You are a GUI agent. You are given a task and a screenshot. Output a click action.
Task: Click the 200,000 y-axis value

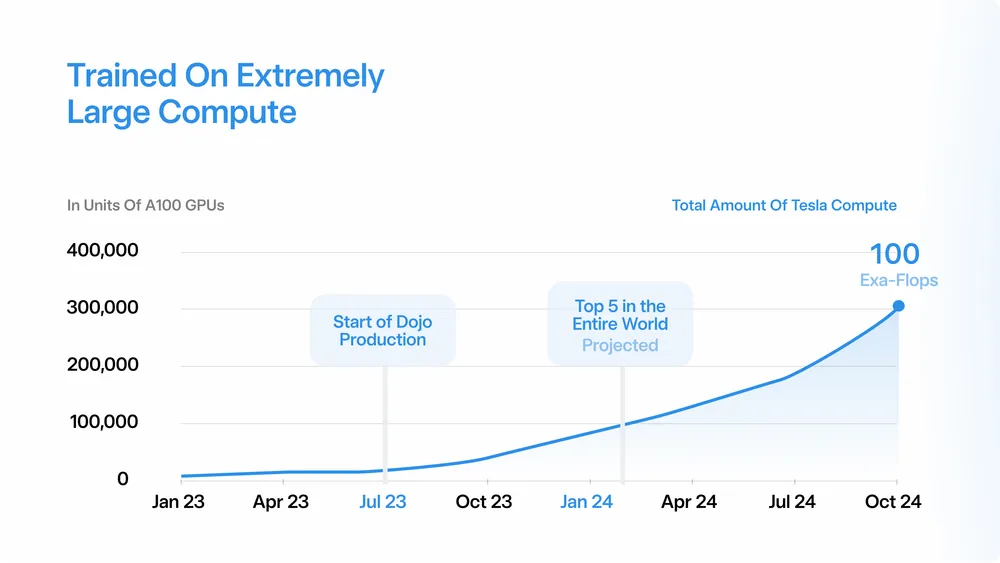(103, 365)
